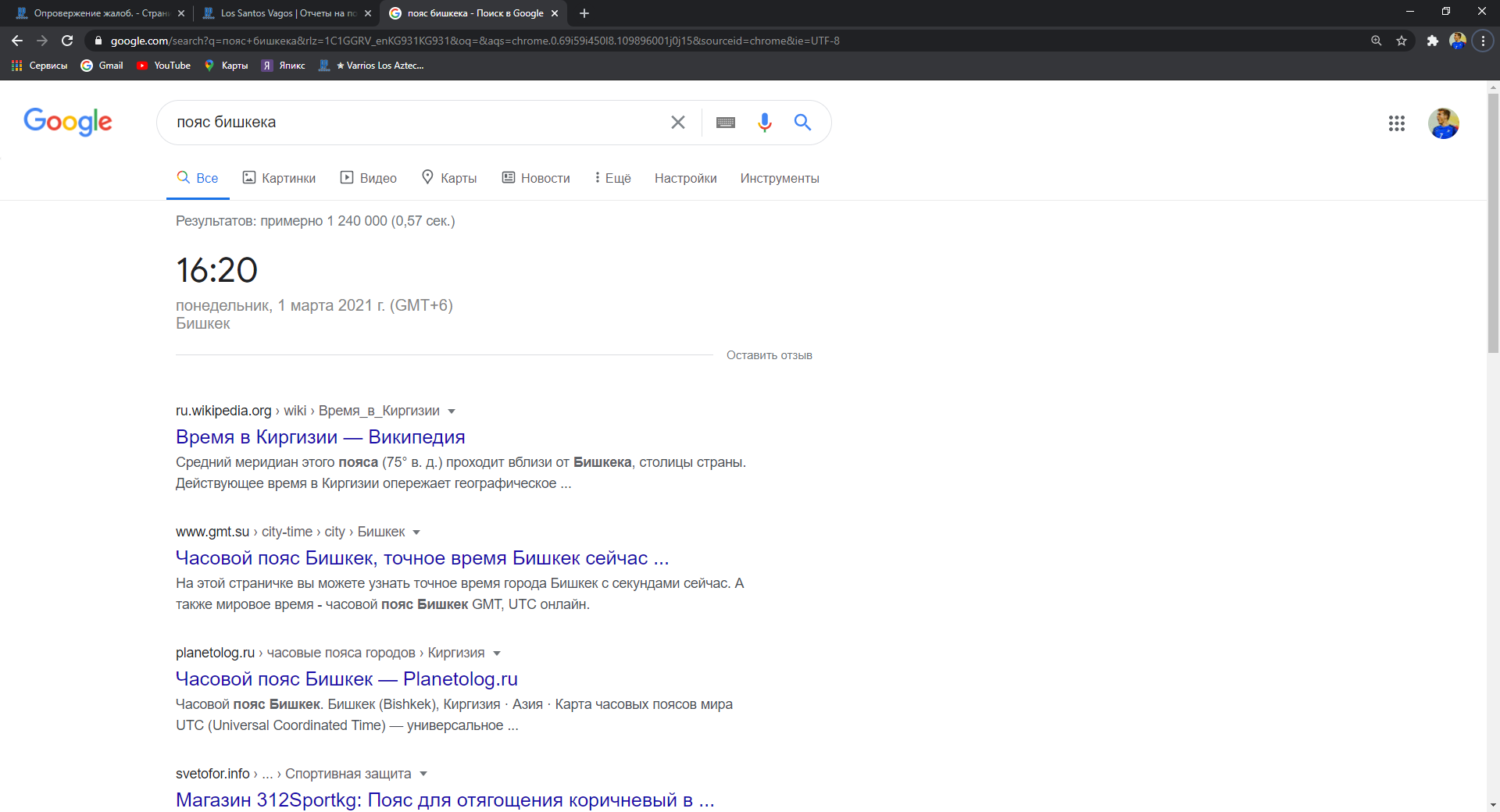Click the padlock site info icon
This screenshot has height=812, width=1500.
coord(98,41)
